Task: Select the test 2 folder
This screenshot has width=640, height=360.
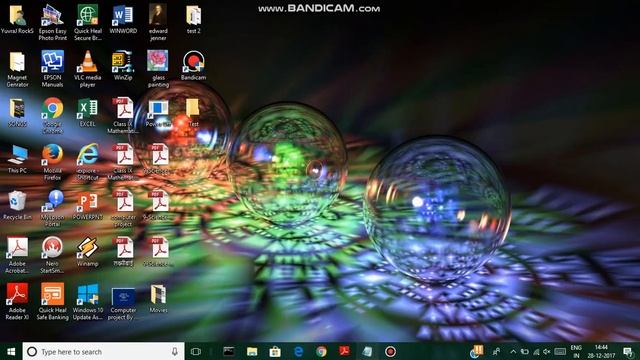Action: [x=193, y=19]
